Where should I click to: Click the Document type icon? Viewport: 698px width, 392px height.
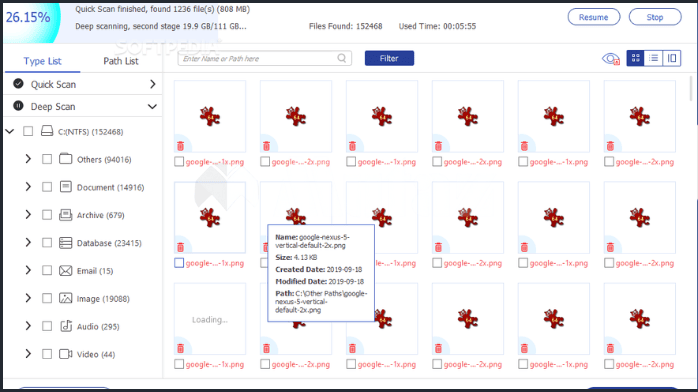click(x=65, y=187)
